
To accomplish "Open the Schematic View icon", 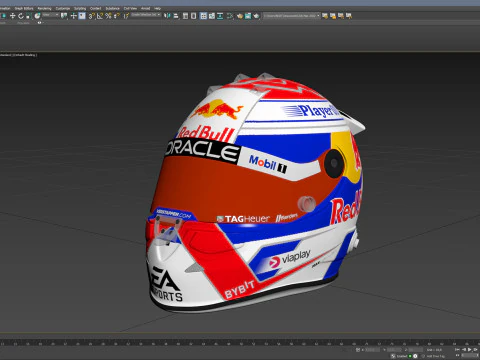I will pyautogui.click(x=220, y=16).
